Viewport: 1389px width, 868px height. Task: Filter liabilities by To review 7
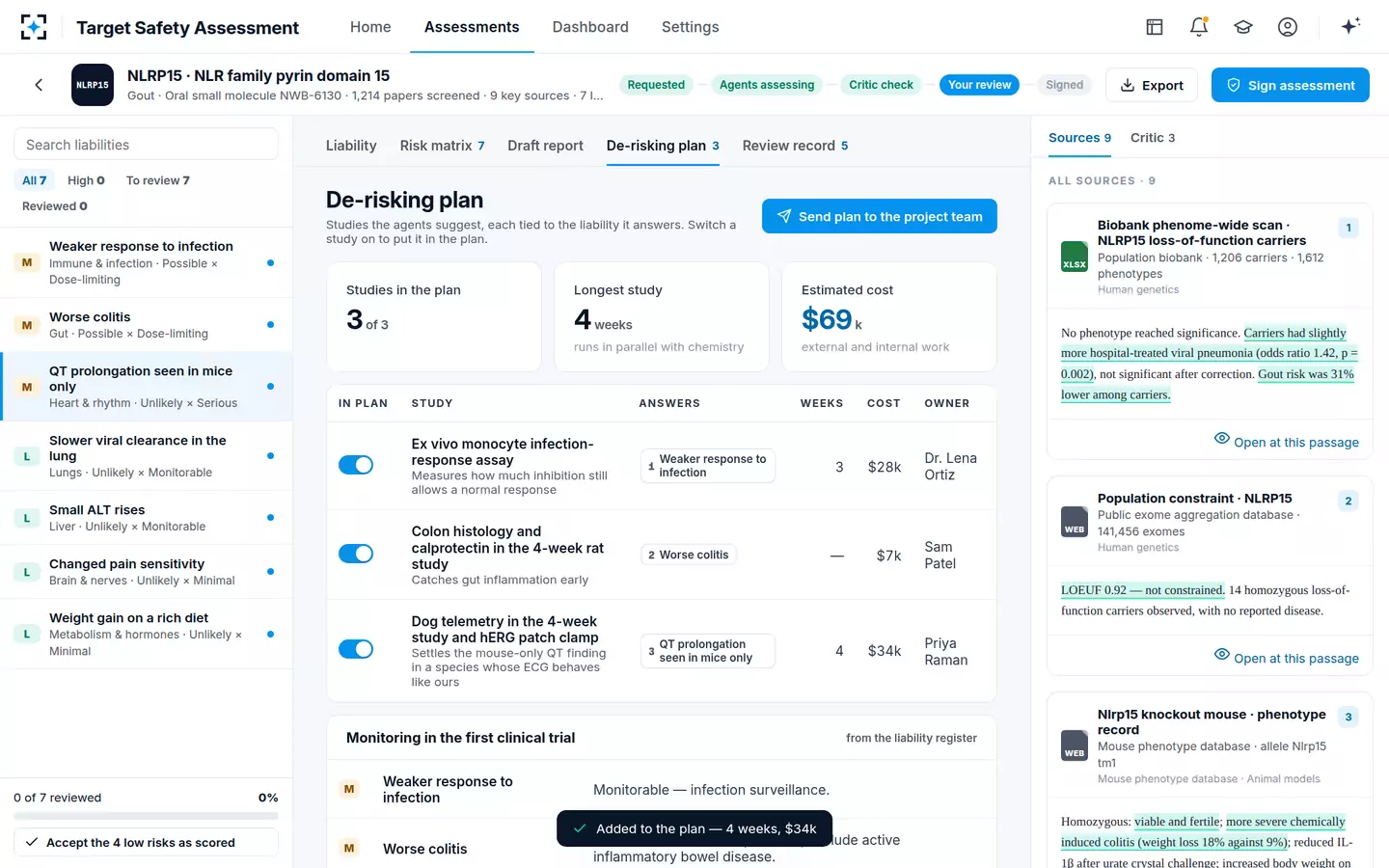[x=158, y=180]
